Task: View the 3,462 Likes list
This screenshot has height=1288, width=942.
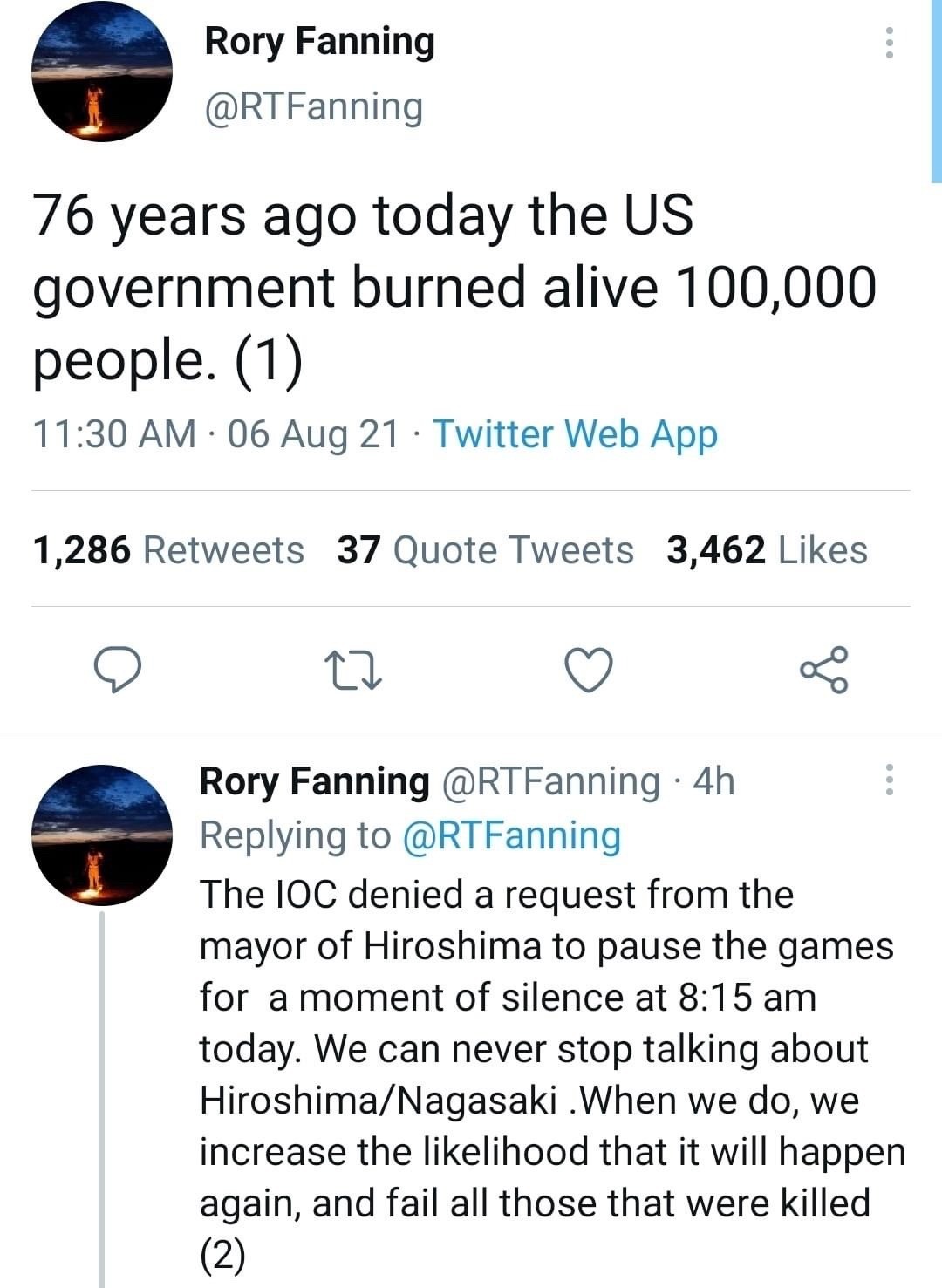Action: pyautogui.click(x=767, y=550)
